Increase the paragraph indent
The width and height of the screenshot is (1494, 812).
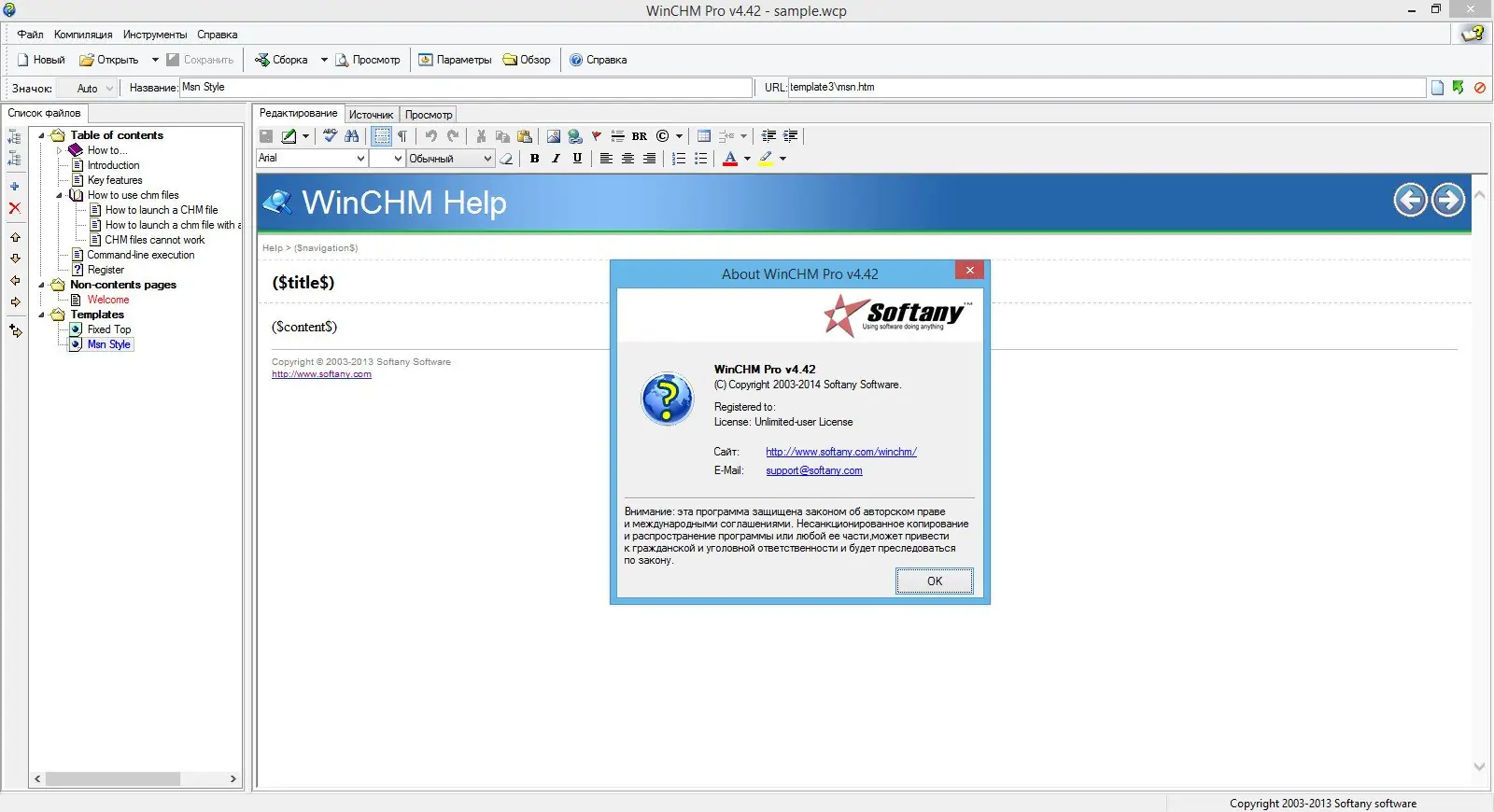coord(790,136)
